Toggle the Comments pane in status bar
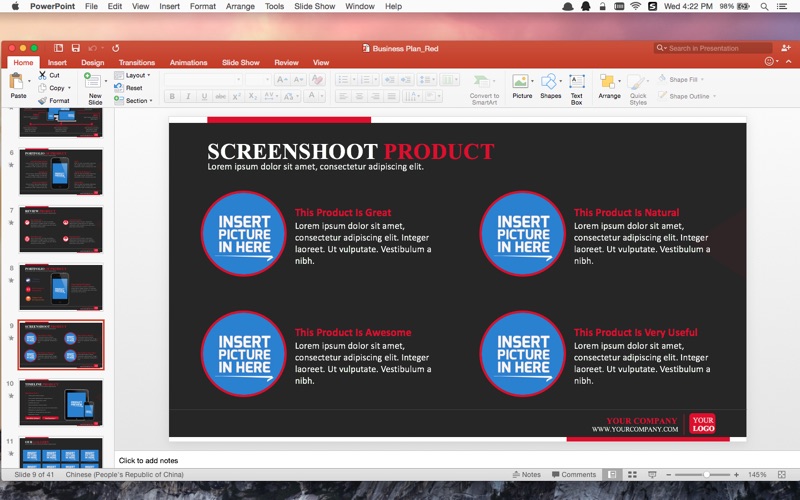This screenshot has height=500, width=800. 573,474
